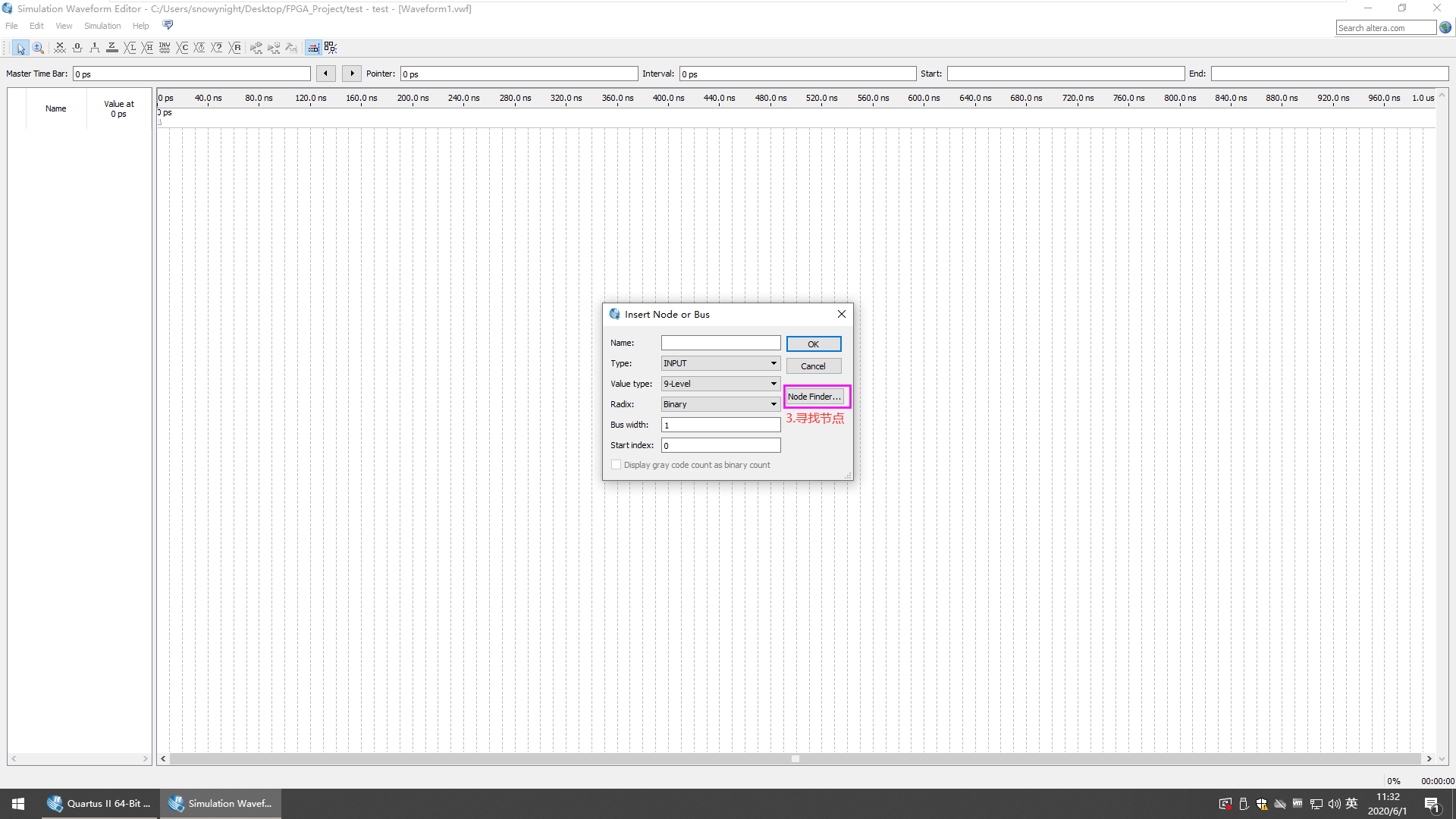Expand the Radix dropdown showing Binary
1456x819 pixels.
click(720, 404)
